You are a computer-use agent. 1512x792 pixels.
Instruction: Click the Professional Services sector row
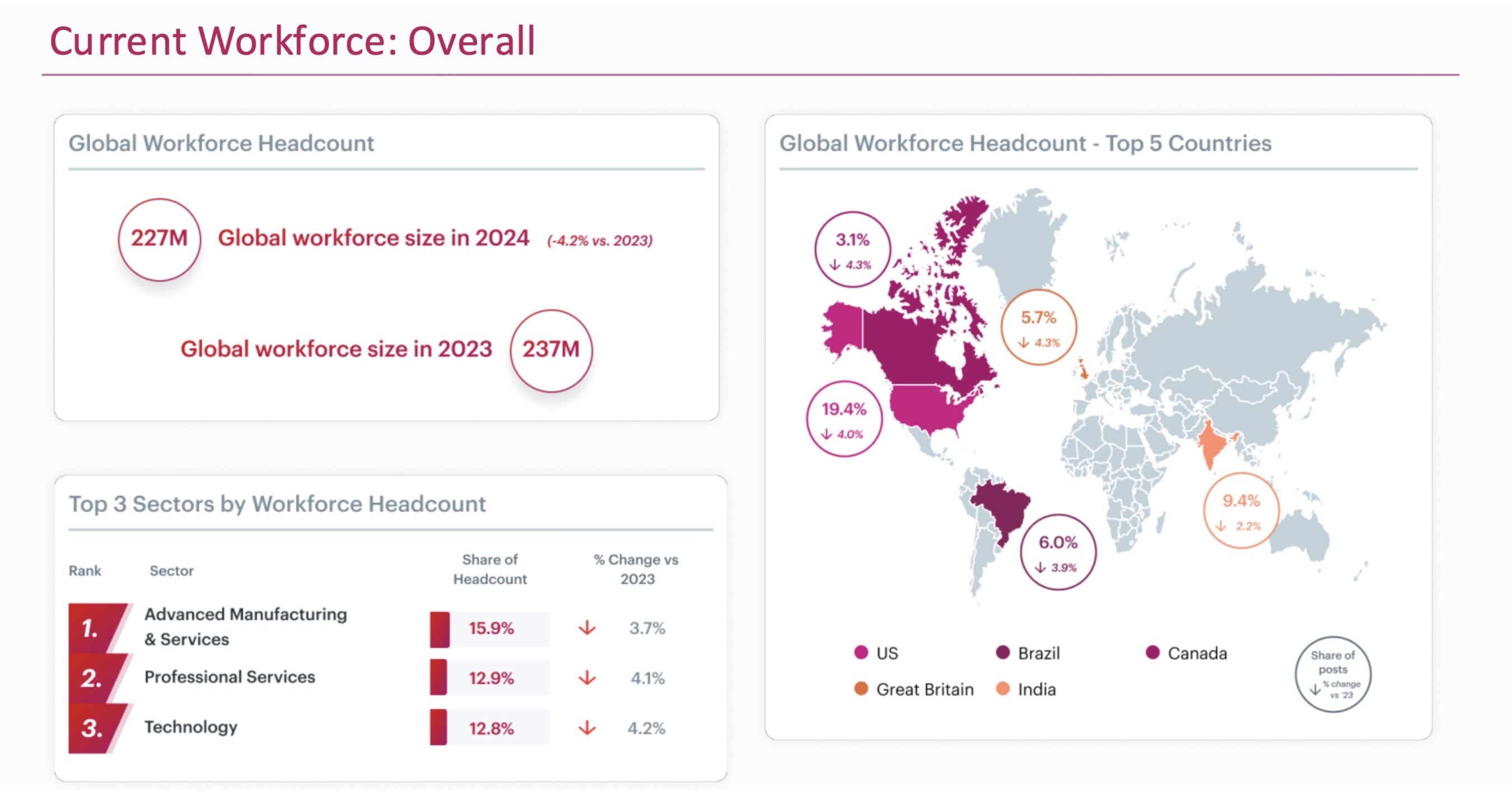(230, 678)
